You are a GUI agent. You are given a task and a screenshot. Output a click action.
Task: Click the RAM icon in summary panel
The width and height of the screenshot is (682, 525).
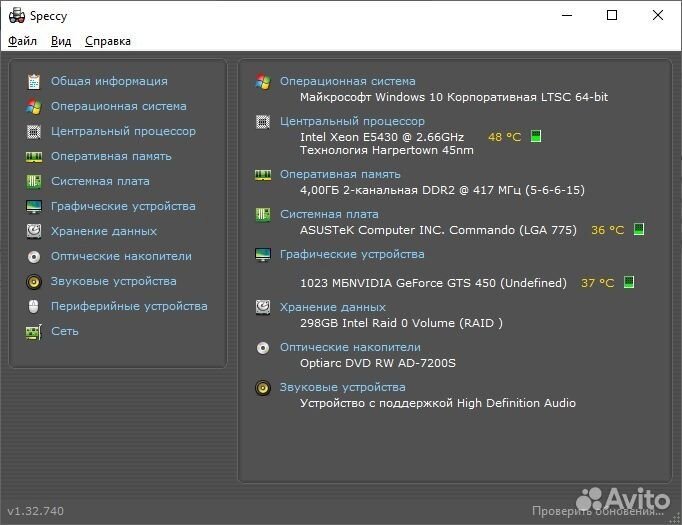point(263,175)
